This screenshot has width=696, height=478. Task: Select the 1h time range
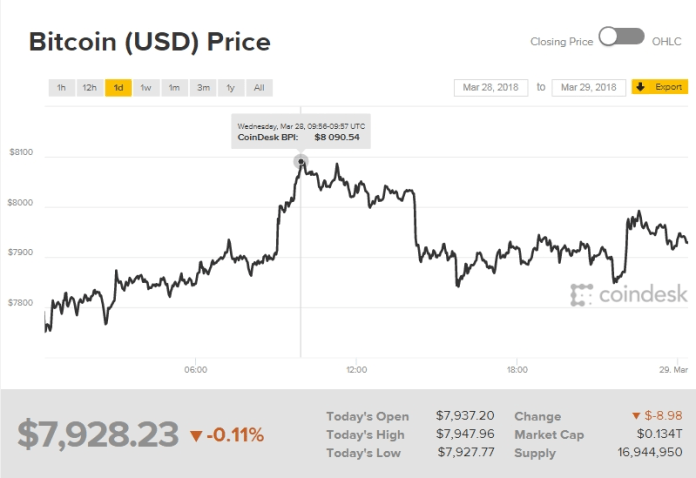tap(61, 88)
